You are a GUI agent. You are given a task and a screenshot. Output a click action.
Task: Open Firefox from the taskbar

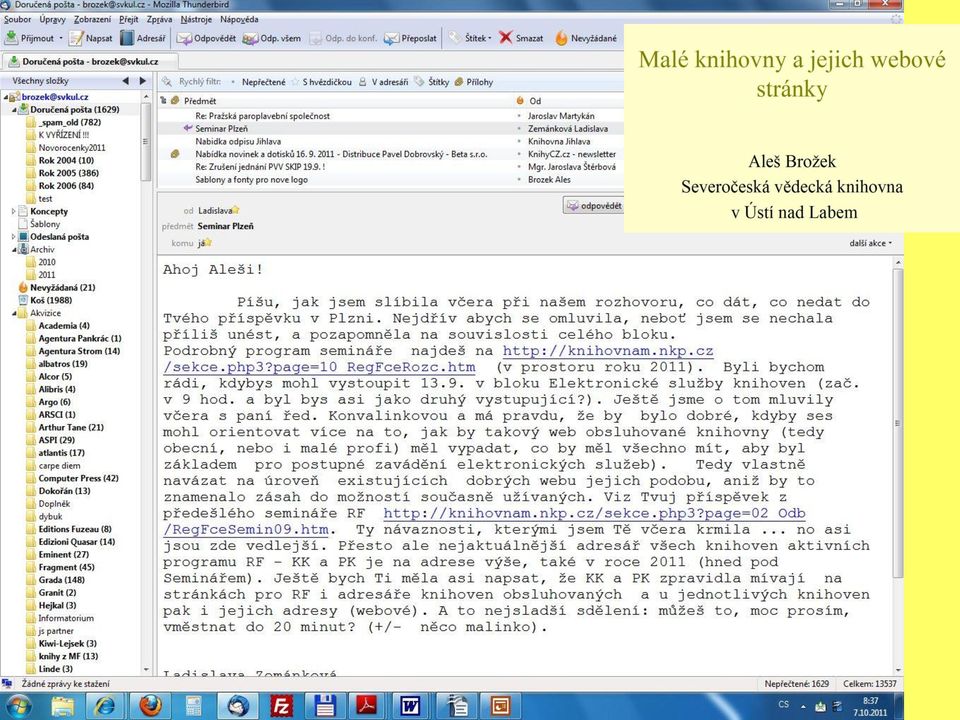[x=151, y=706]
